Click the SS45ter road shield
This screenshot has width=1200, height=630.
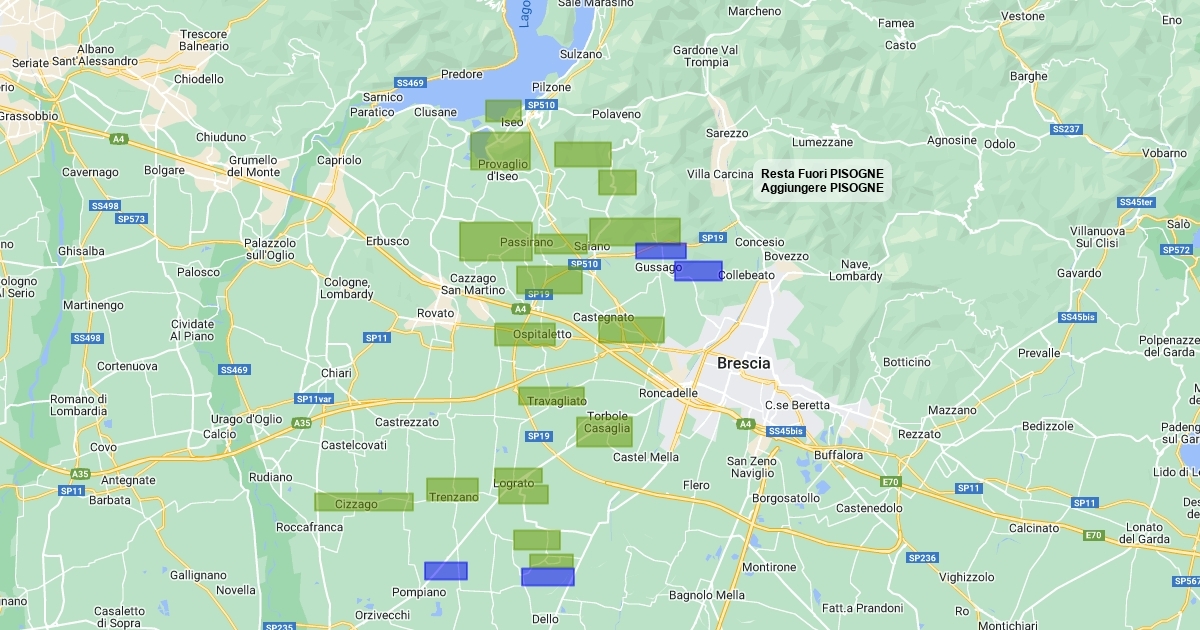coord(1136,202)
